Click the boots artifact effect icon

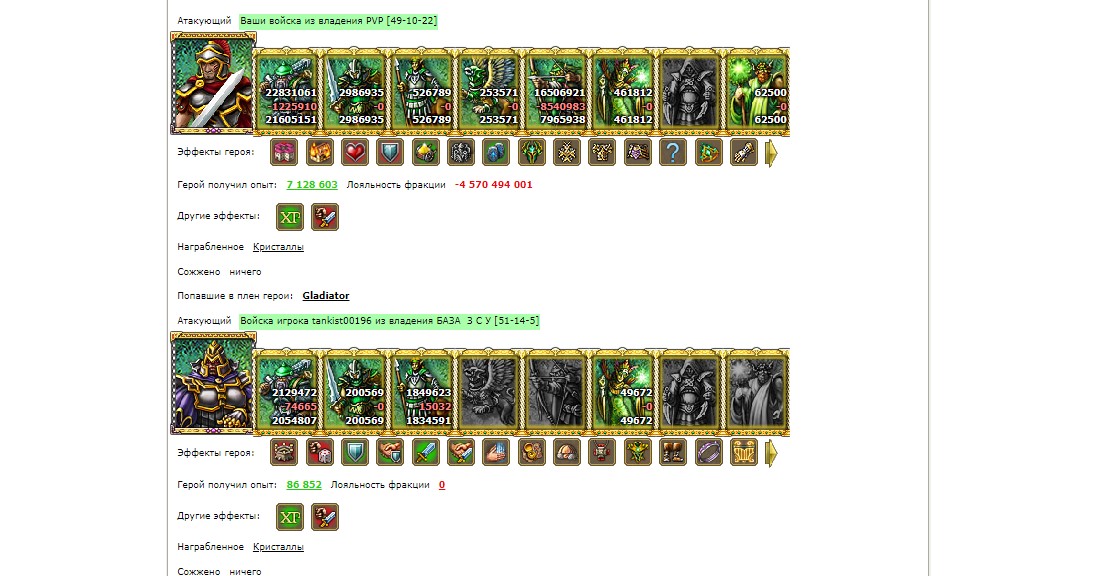point(672,452)
